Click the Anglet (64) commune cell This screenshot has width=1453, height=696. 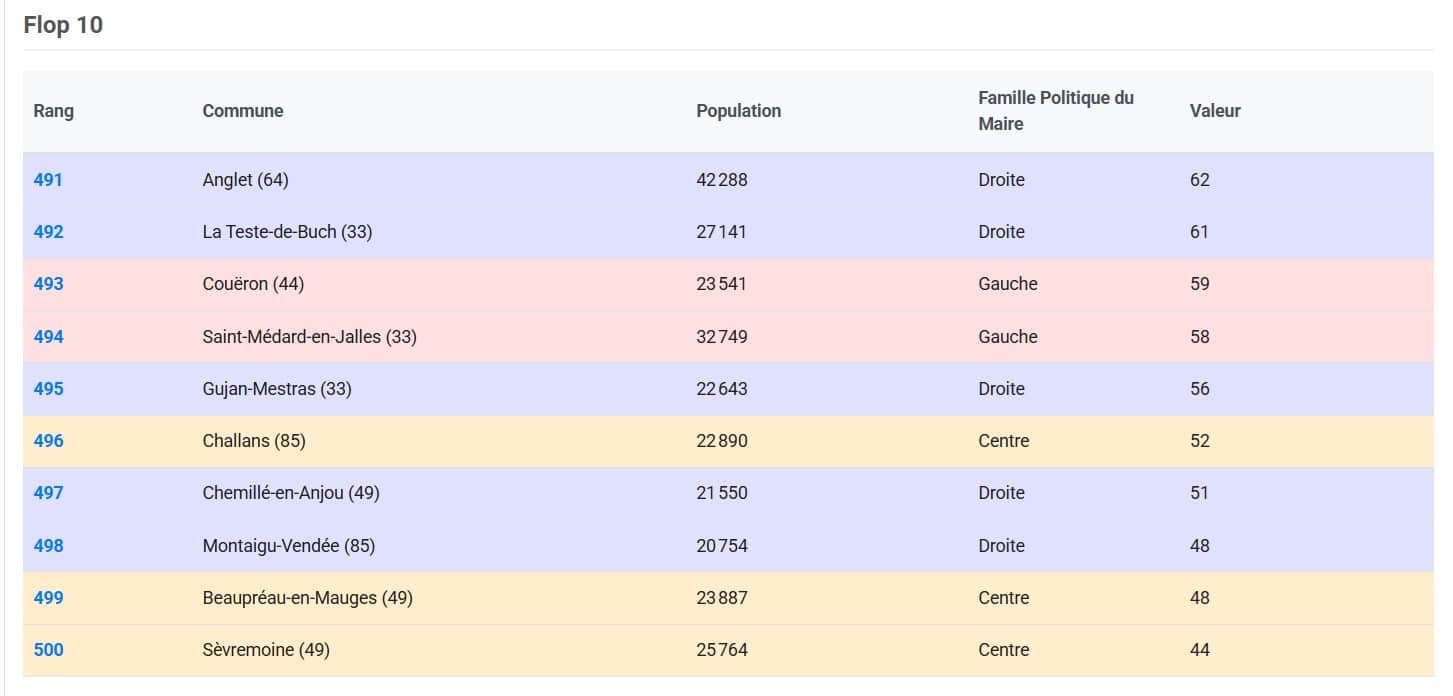pyautogui.click(x=245, y=180)
